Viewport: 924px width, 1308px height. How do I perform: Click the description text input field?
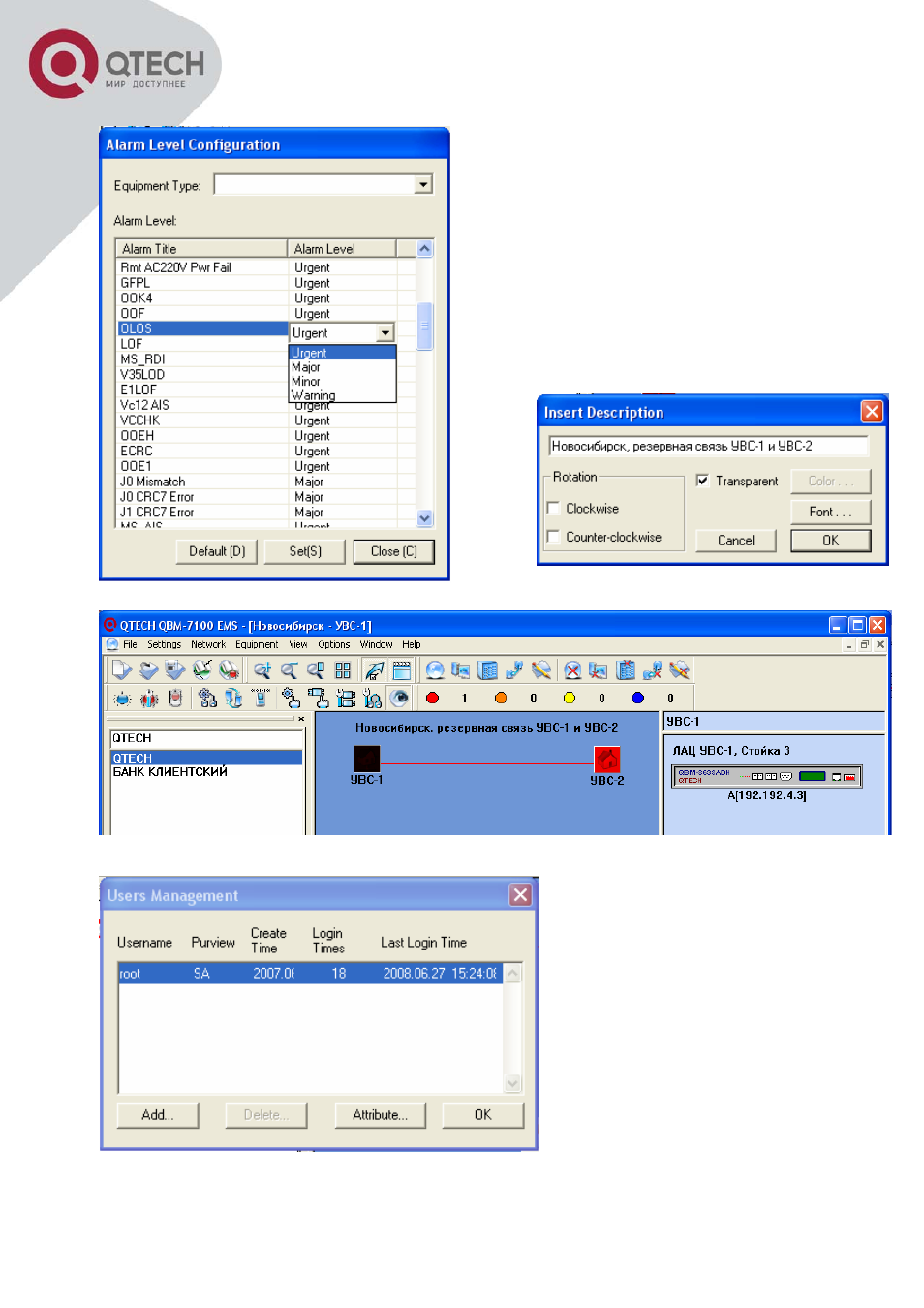click(x=708, y=446)
